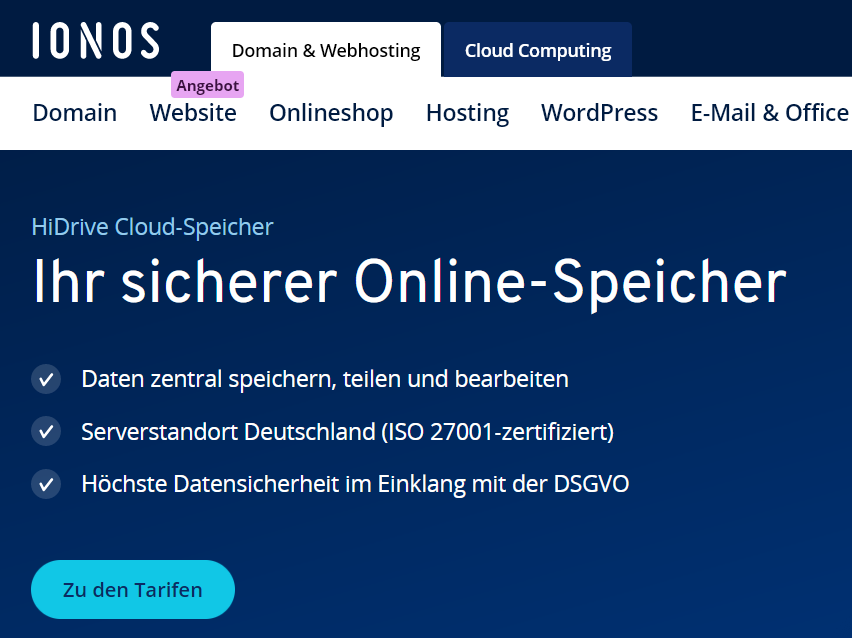Image resolution: width=852 pixels, height=638 pixels.
Task: Open the Website menu
Action: click(193, 113)
